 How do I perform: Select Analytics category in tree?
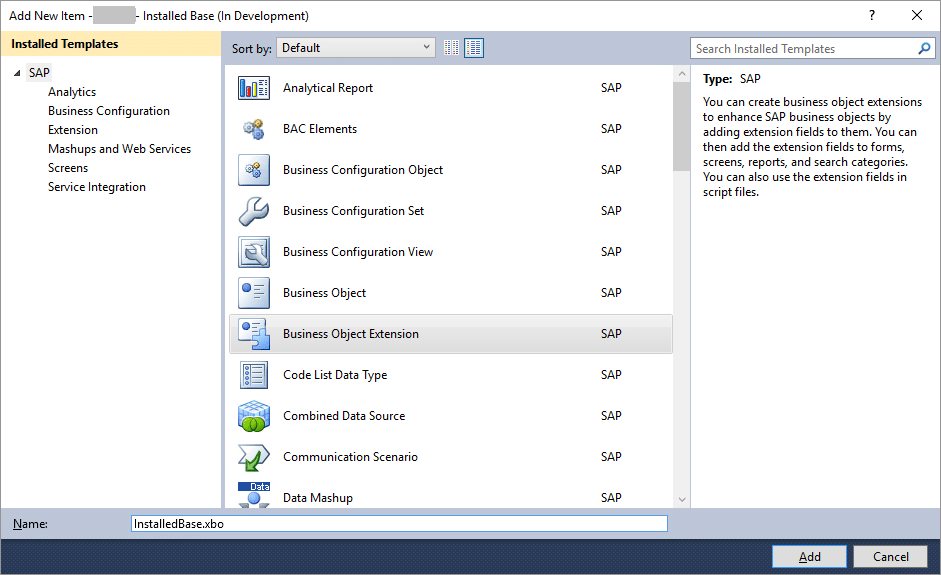72,92
